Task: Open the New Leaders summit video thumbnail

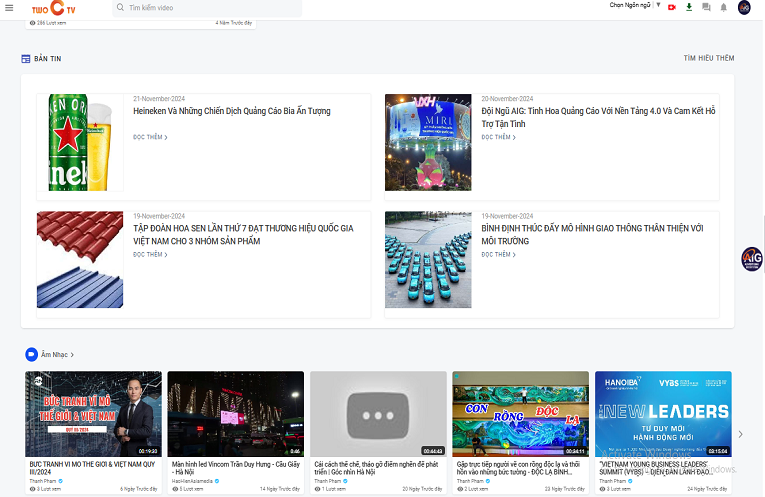Action: point(663,414)
